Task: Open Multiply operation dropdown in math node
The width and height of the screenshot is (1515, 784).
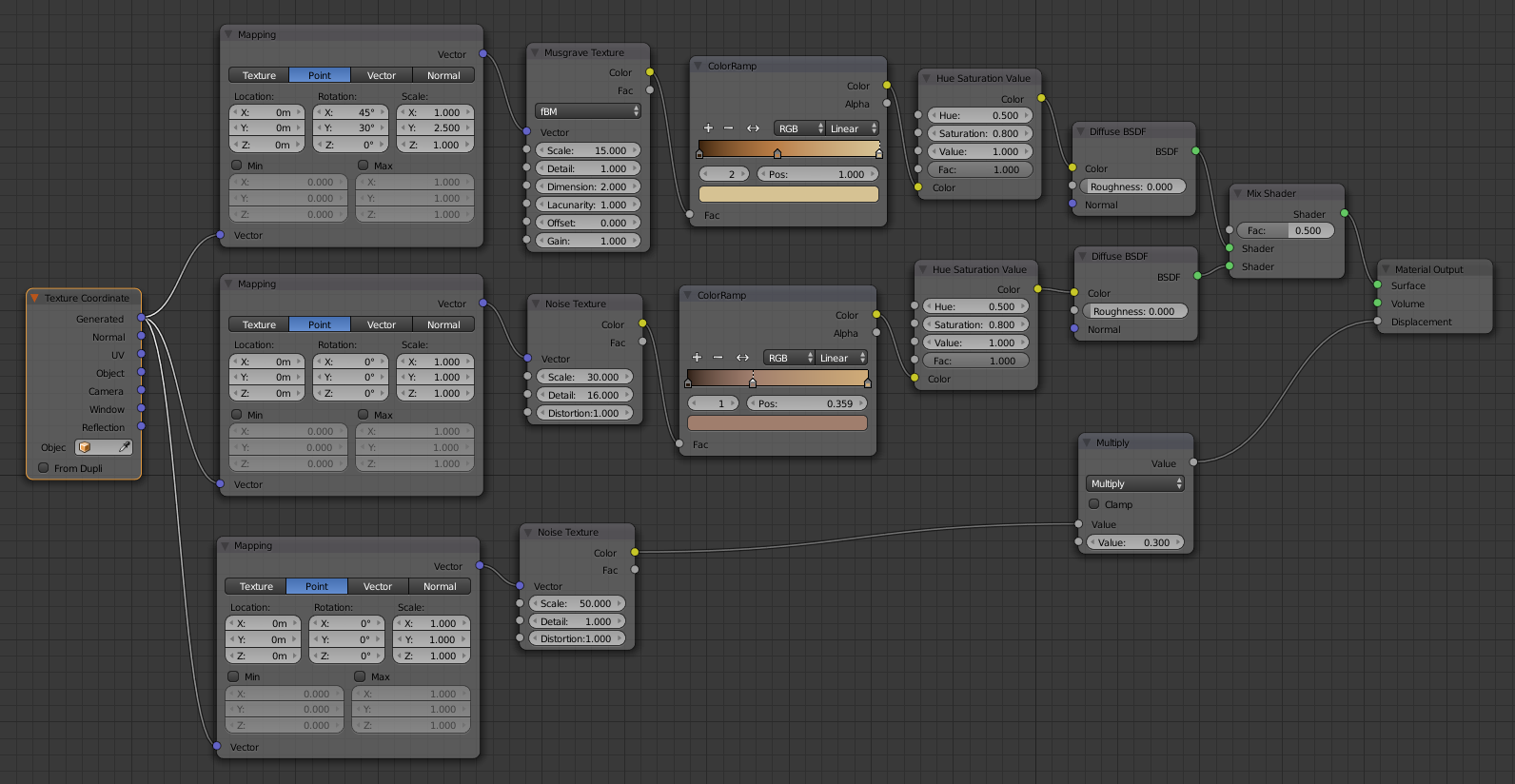Action: tap(1135, 484)
